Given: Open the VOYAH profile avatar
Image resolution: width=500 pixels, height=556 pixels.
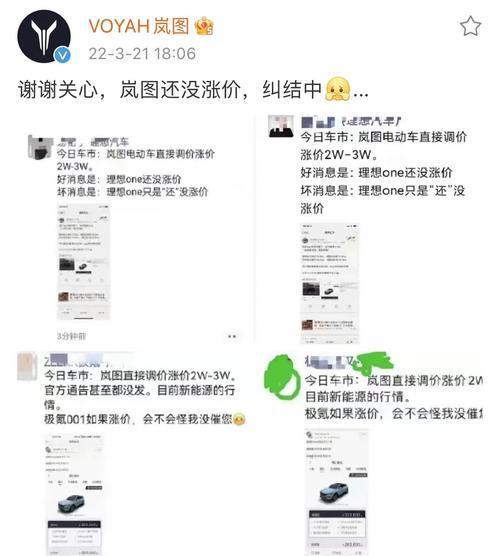Looking at the screenshot, I should click(x=44, y=36).
